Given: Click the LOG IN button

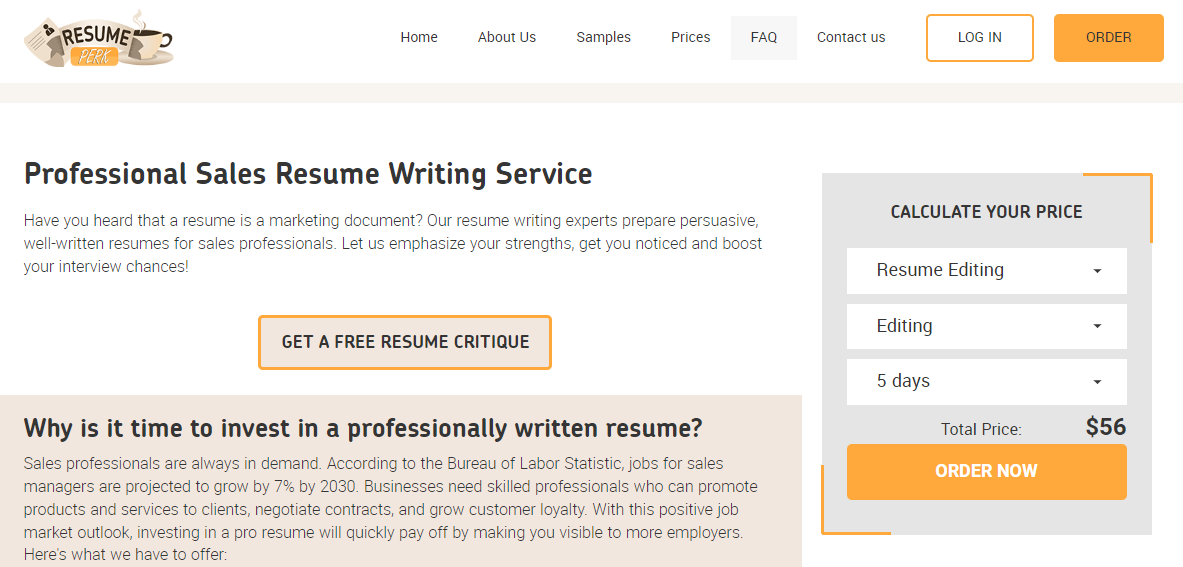Looking at the screenshot, I should [979, 38].
